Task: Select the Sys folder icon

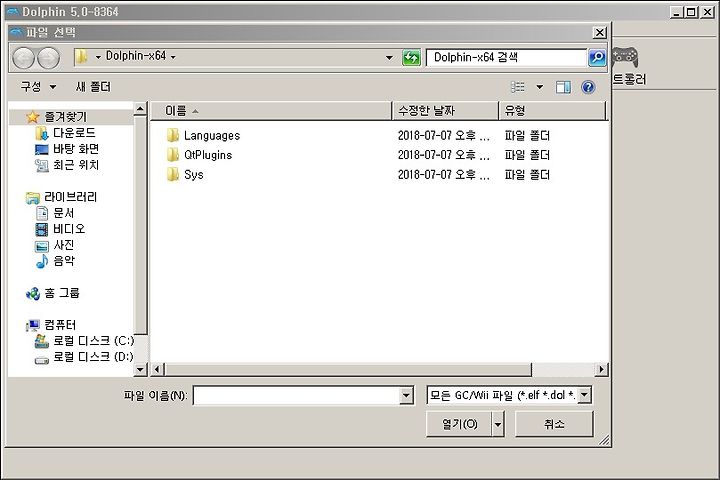Action: click(x=173, y=175)
